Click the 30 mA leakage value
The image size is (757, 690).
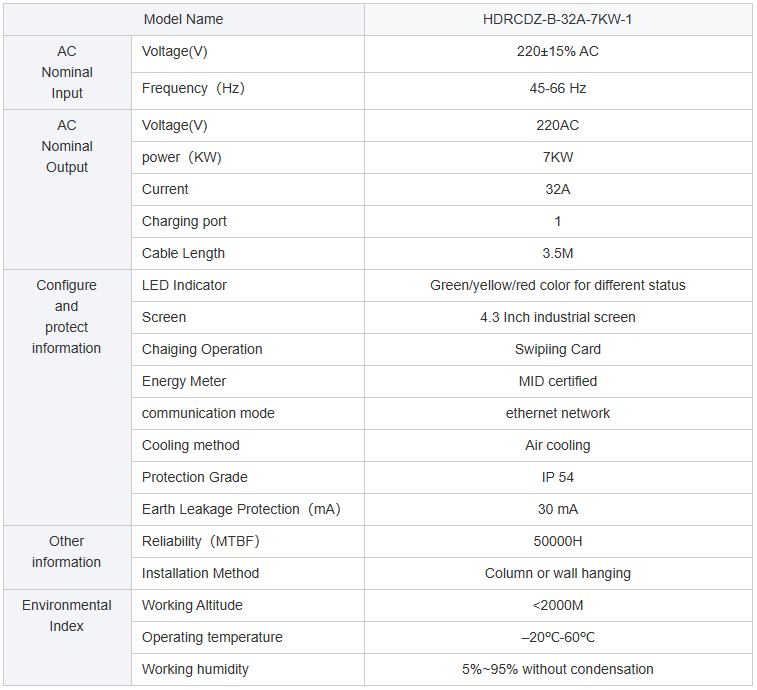[x=557, y=509]
